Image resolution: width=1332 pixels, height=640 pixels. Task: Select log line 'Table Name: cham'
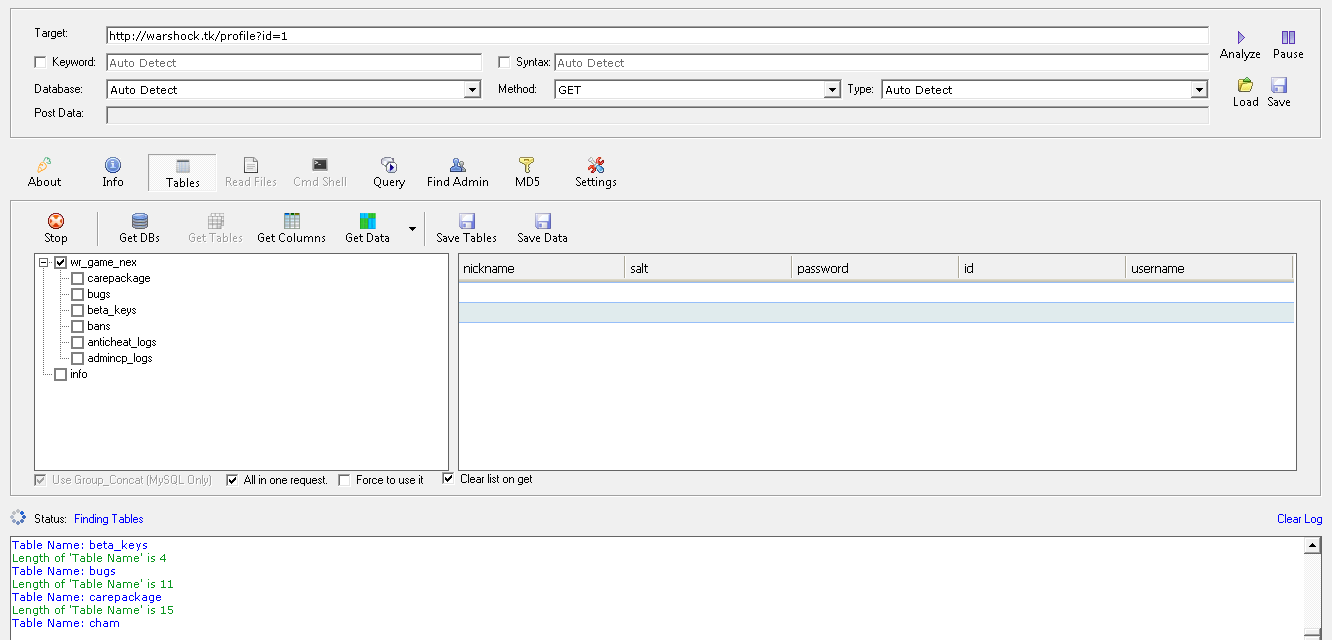[x=65, y=623]
